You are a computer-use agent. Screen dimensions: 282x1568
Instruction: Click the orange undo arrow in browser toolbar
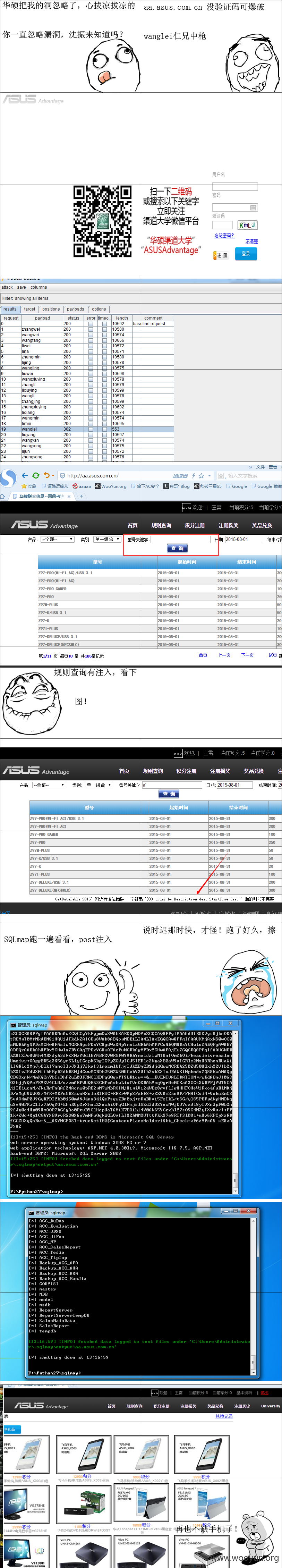point(46,475)
